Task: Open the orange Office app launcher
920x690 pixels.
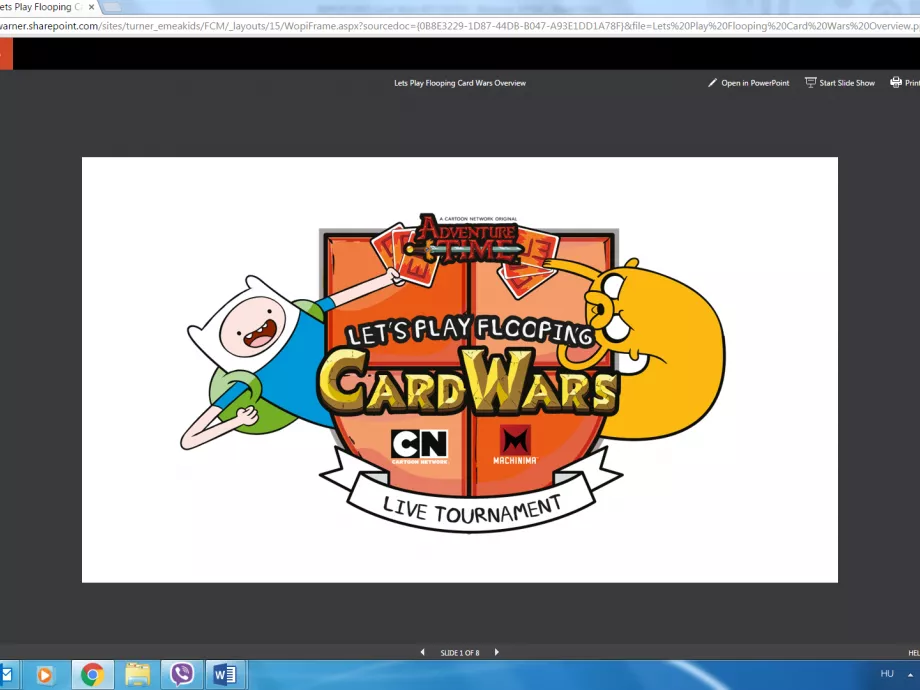Action: click(x=6, y=54)
